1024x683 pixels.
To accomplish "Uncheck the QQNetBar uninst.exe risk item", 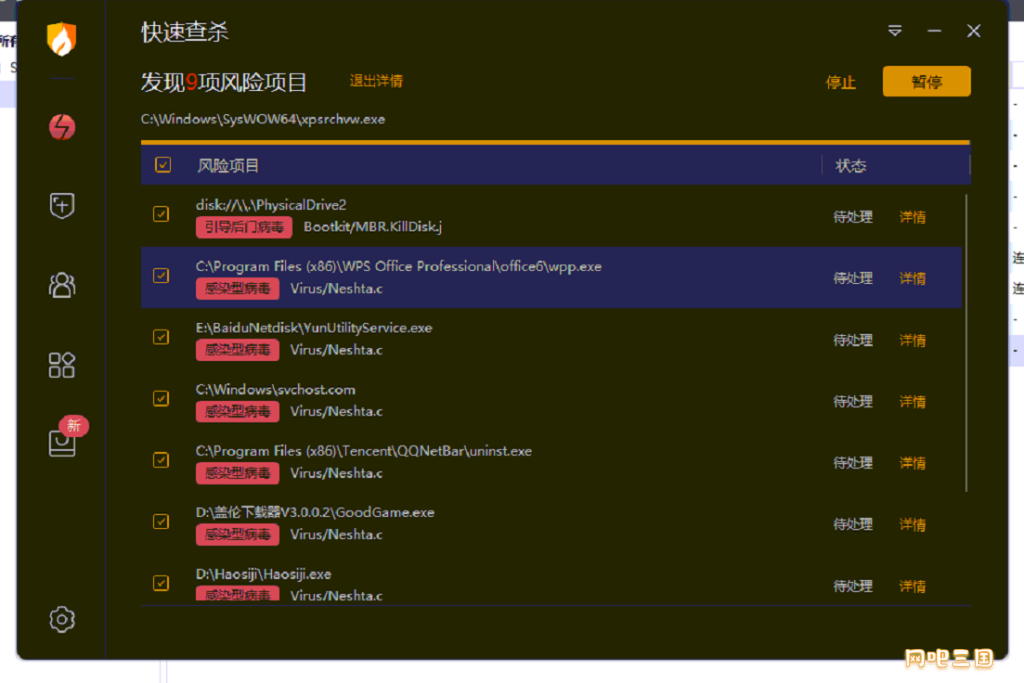I will 161,460.
